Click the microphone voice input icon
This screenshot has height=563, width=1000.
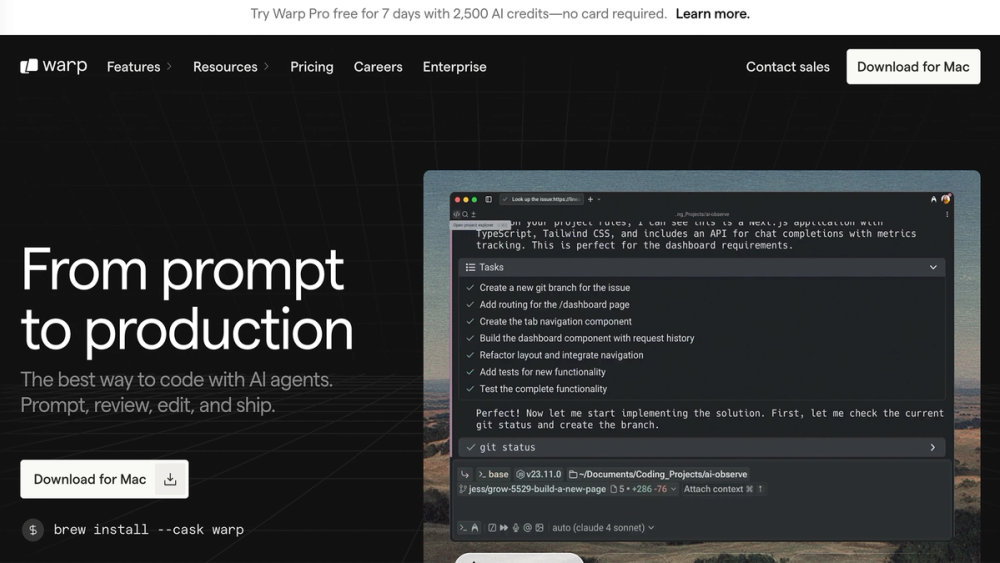tap(516, 528)
